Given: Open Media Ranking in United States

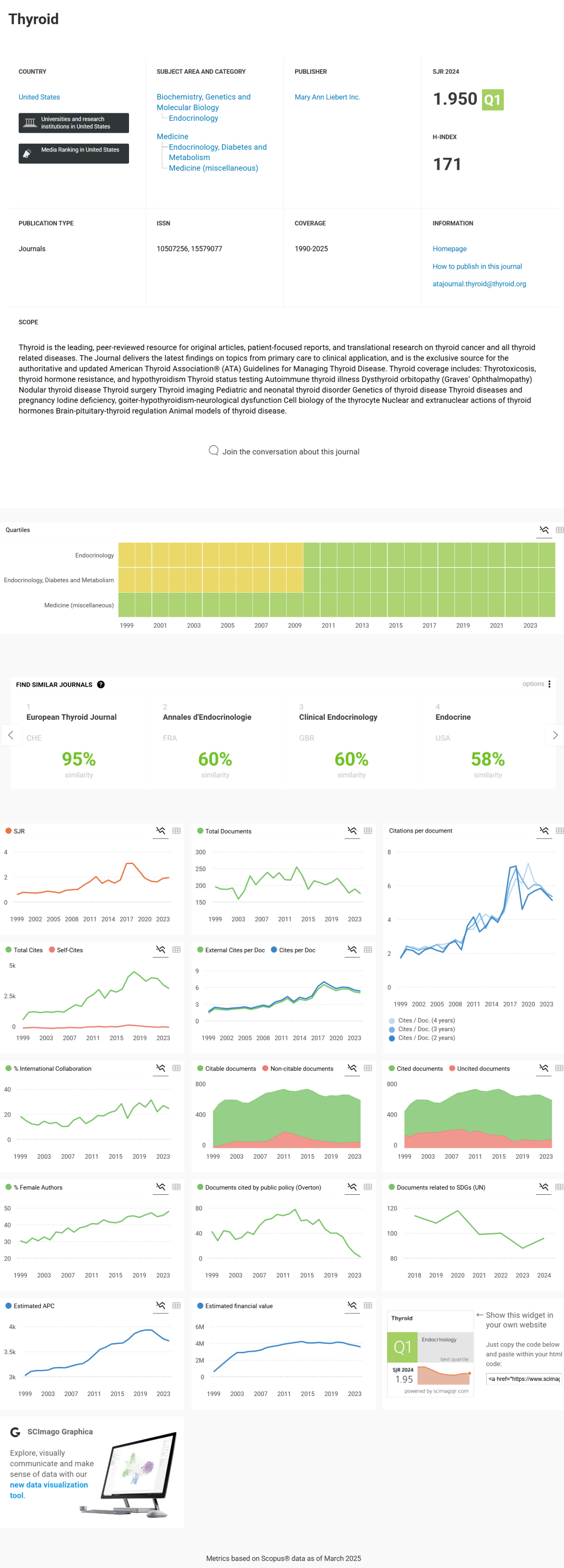Looking at the screenshot, I should pyautogui.click(x=74, y=153).
